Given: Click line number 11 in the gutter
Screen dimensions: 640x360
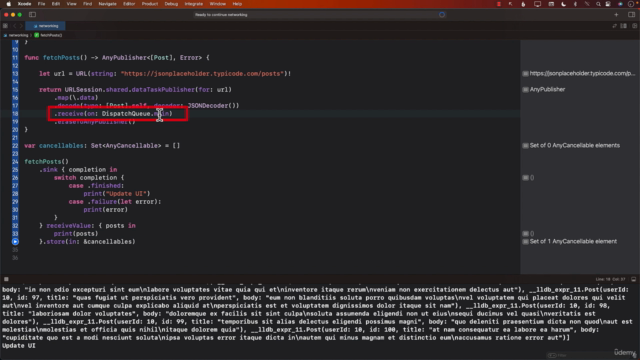Looking at the screenshot, I should coord(15,58).
